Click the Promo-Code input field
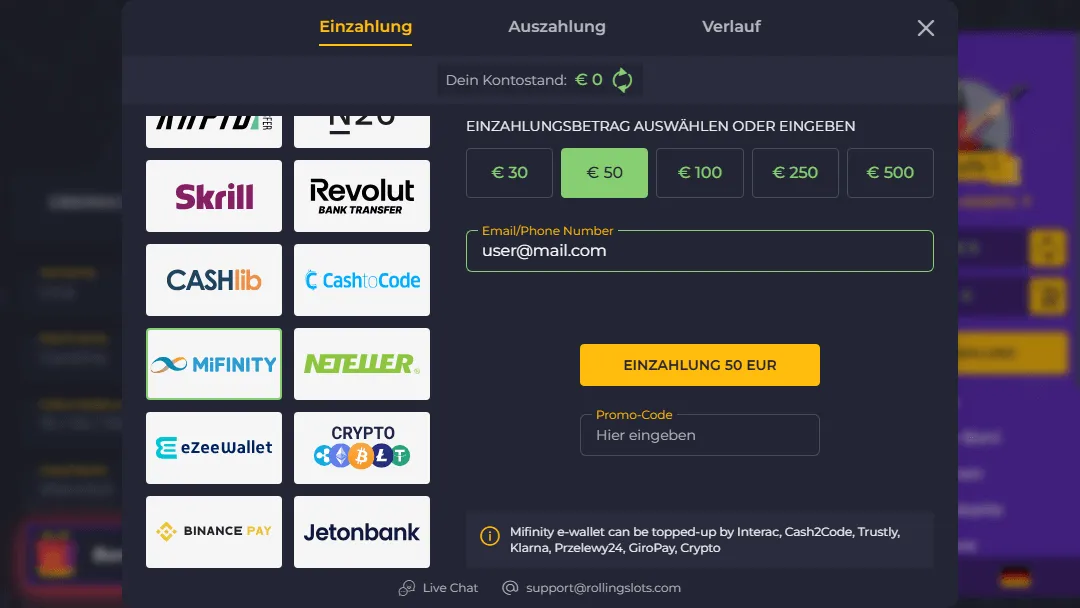The width and height of the screenshot is (1080, 608). tap(699, 434)
